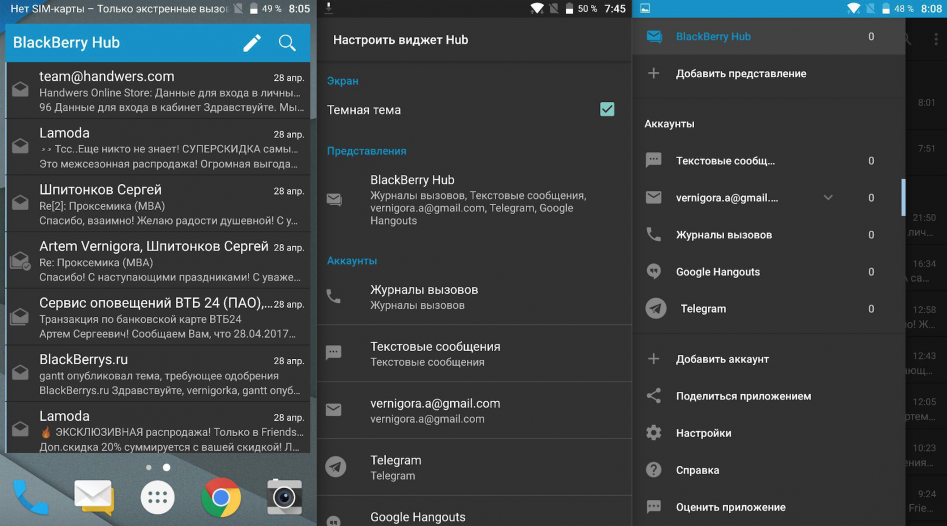
Task: Open the Phone app in dock
Action: 30,497
